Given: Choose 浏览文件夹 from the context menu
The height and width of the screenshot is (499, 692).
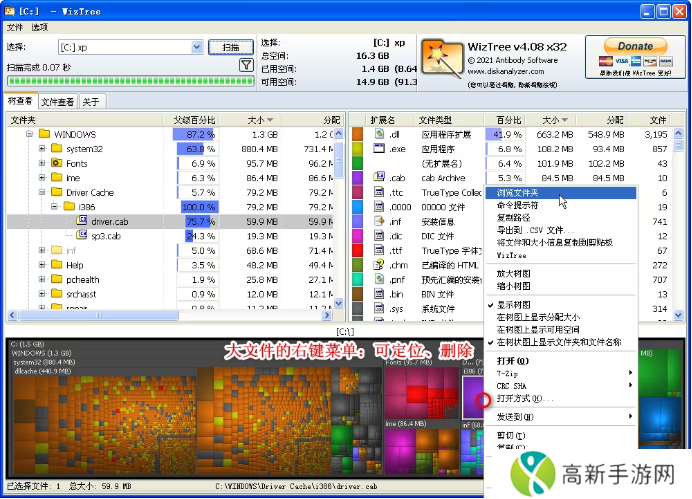Looking at the screenshot, I should [518, 192].
